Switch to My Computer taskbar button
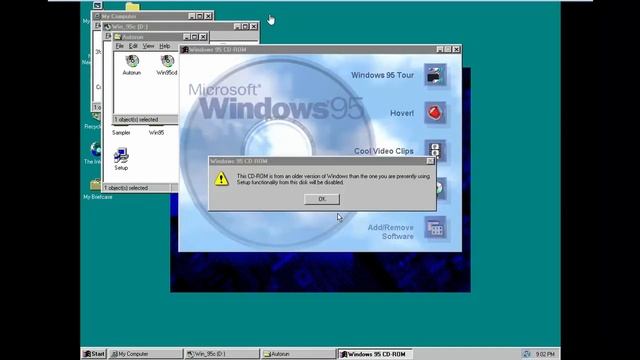640x360 pixels. [145, 354]
